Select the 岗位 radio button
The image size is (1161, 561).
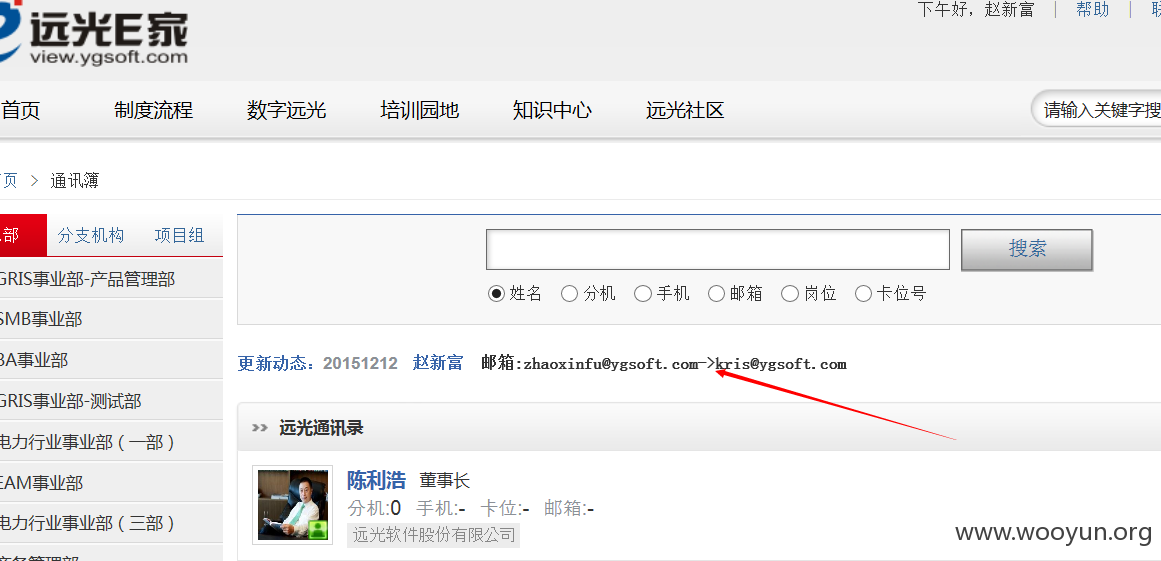[790, 294]
